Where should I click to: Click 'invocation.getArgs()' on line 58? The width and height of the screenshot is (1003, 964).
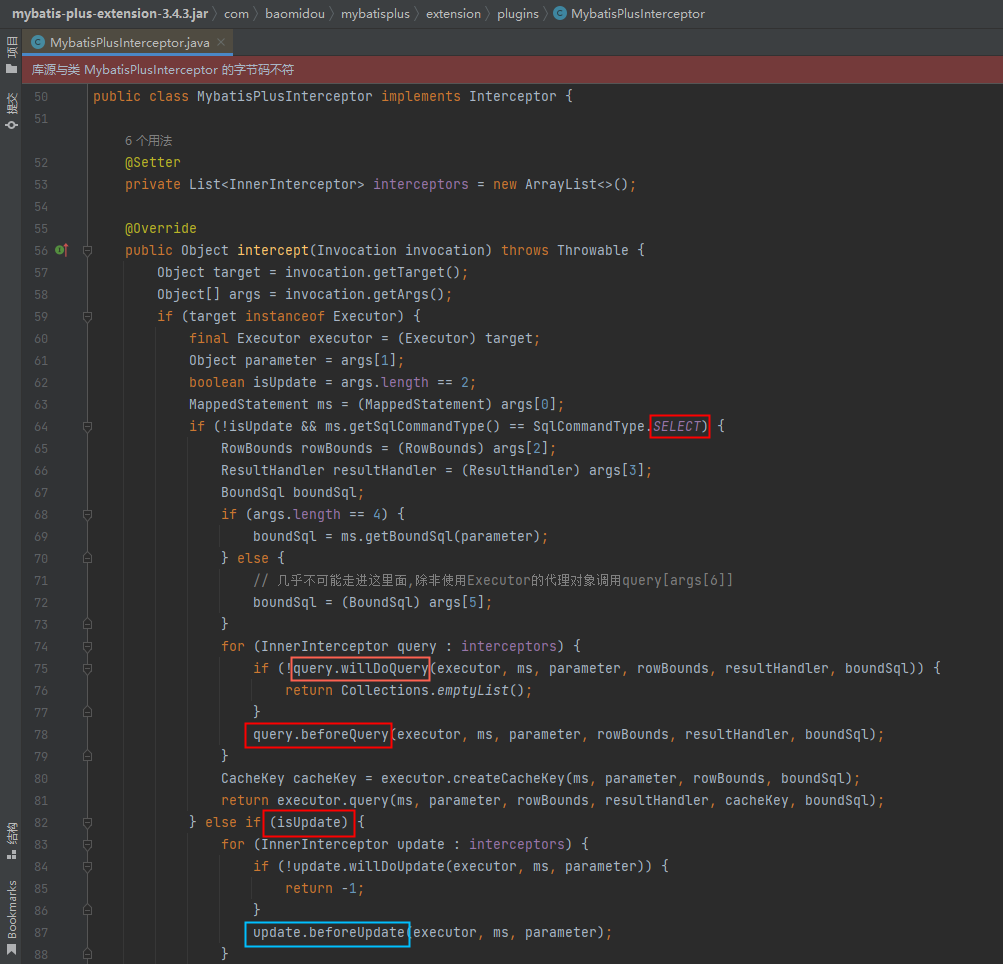365,294
